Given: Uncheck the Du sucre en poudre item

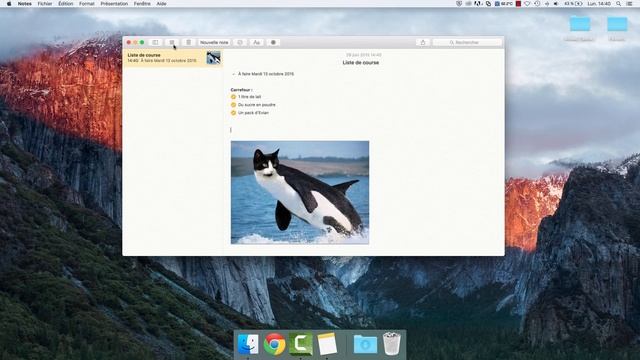Looking at the screenshot, I should tap(233, 105).
